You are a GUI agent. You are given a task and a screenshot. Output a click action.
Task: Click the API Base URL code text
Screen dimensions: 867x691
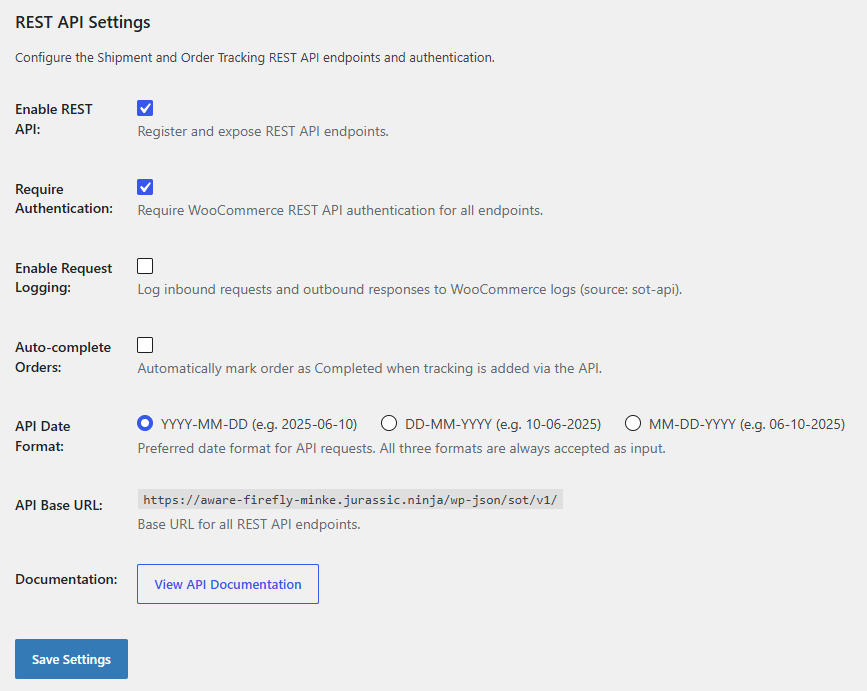coord(350,500)
